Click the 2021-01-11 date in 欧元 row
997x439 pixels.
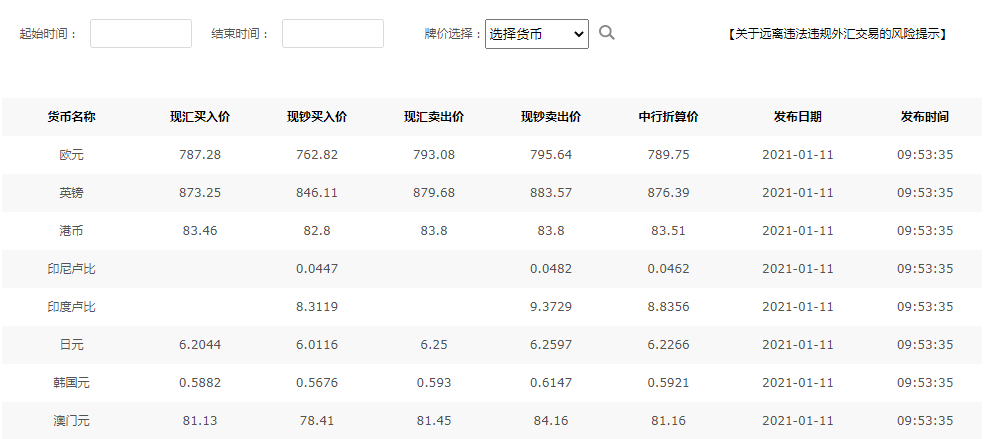797,155
